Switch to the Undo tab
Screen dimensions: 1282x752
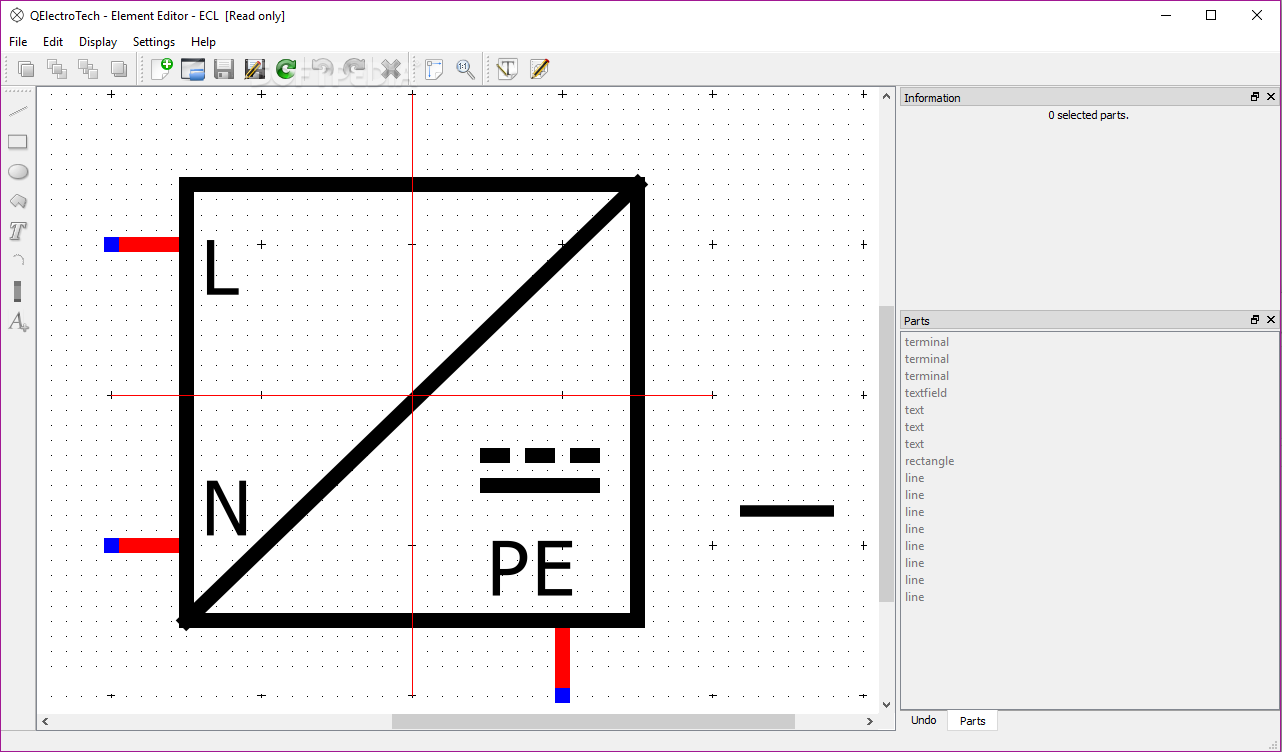point(924,720)
